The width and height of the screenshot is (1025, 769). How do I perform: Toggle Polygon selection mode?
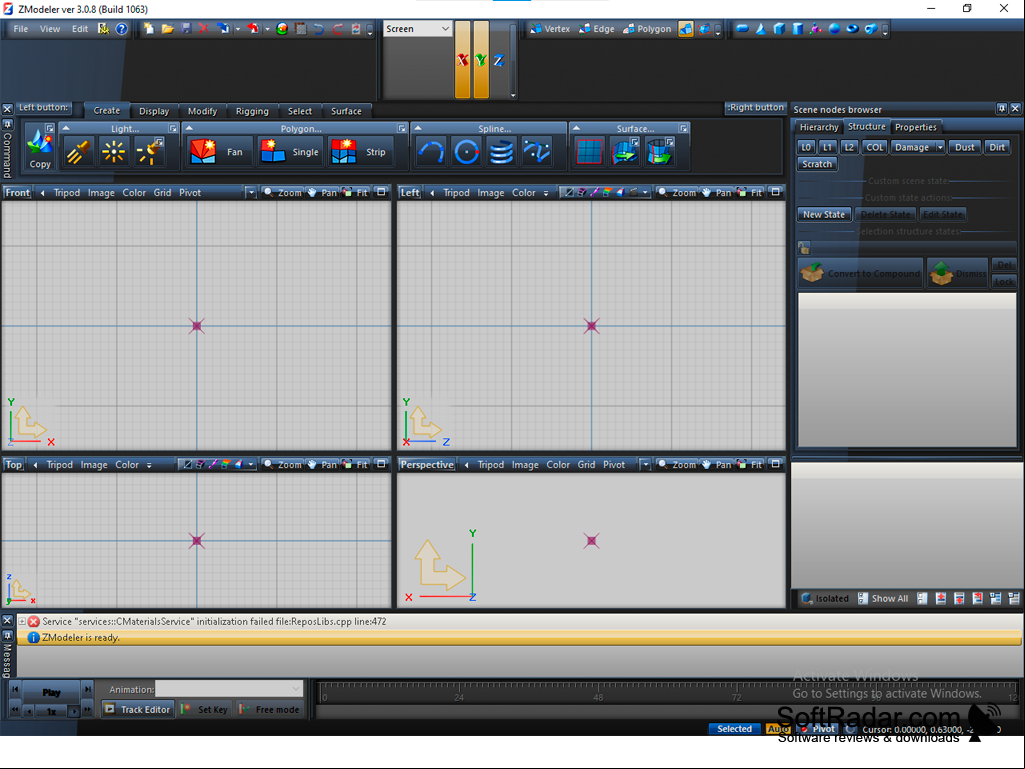[647, 29]
